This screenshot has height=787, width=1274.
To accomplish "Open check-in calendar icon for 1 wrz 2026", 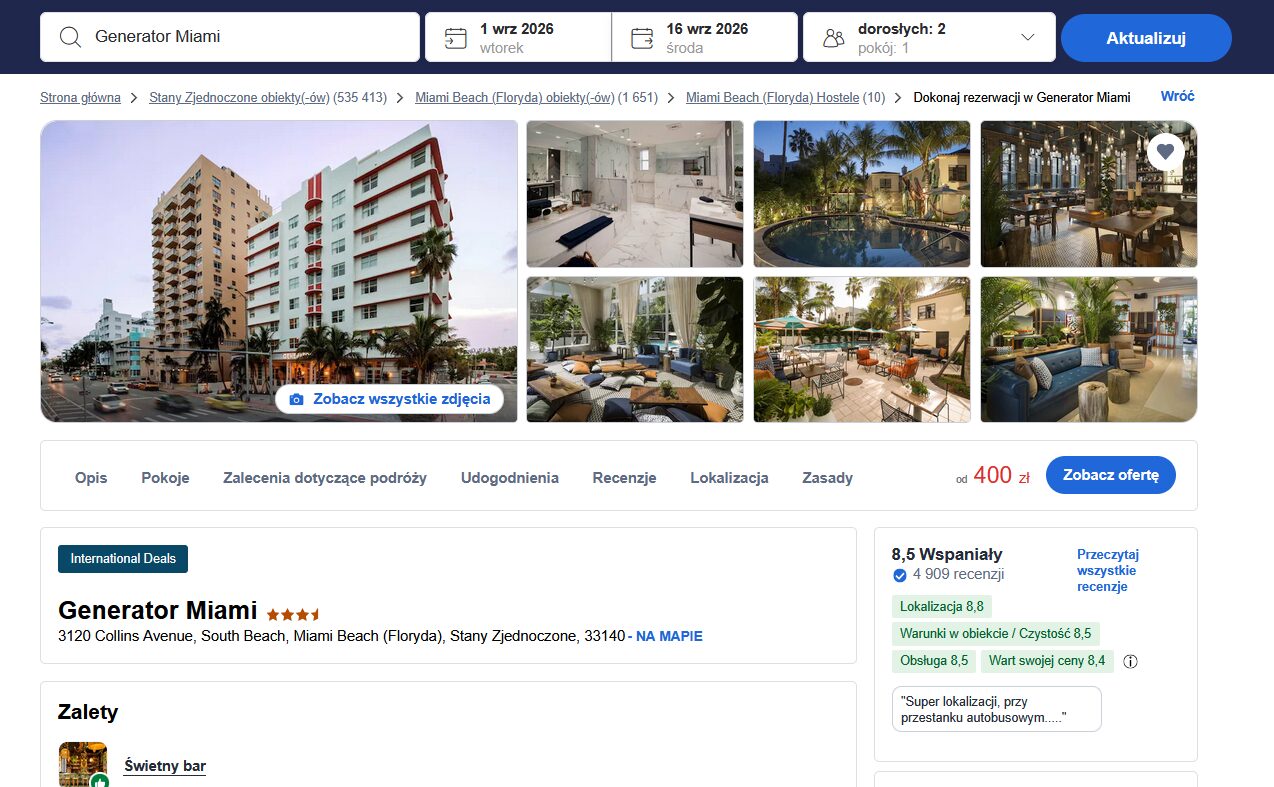I will click(456, 38).
